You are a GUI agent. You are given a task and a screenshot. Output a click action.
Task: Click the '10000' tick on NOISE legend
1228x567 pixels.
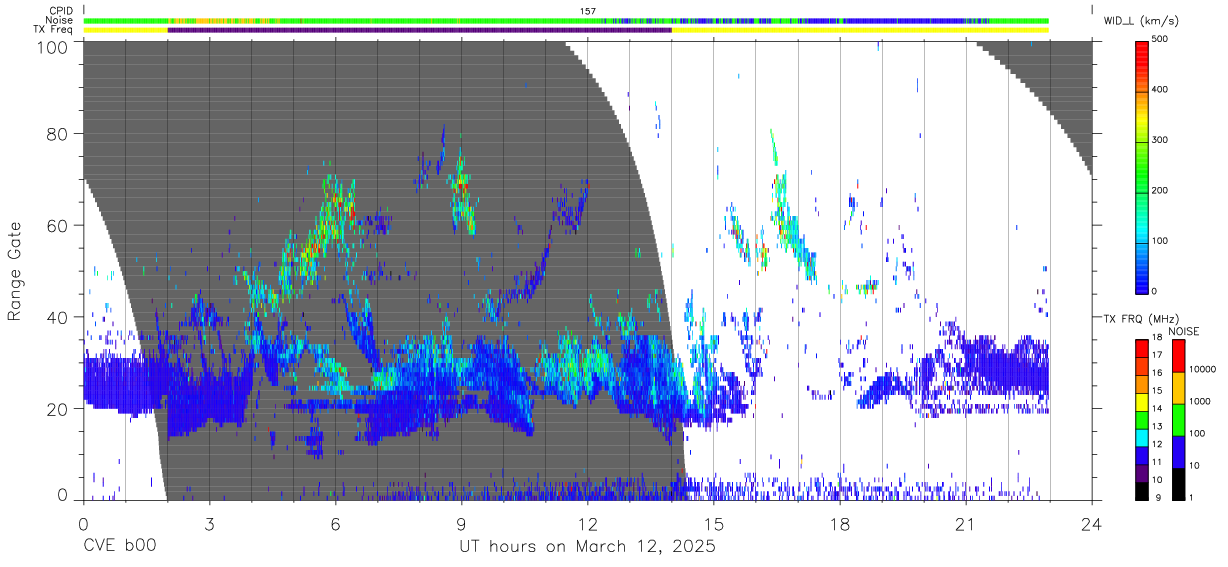tap(1203, 369)
